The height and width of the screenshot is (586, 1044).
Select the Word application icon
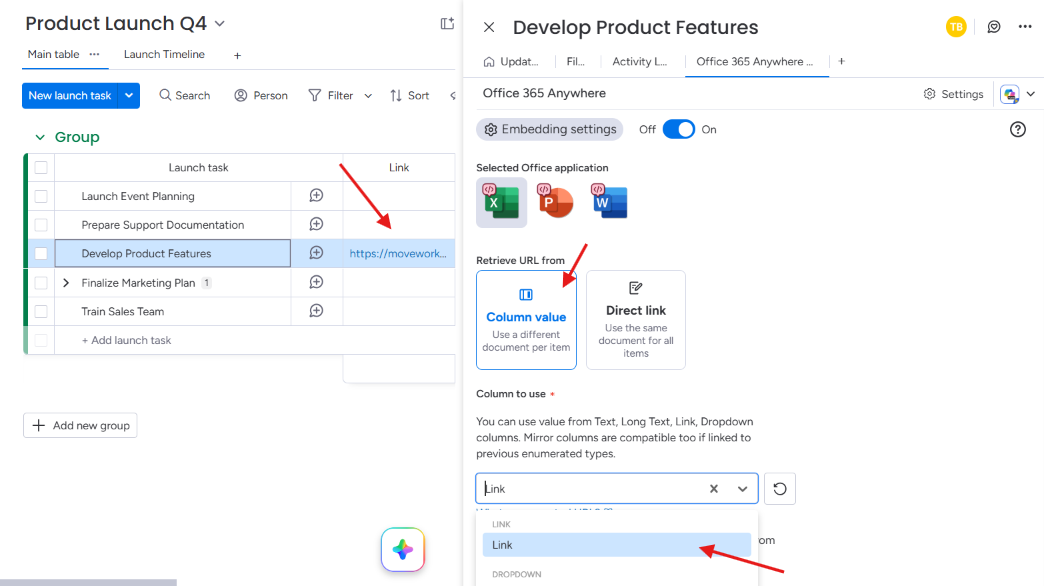[609, 201]
